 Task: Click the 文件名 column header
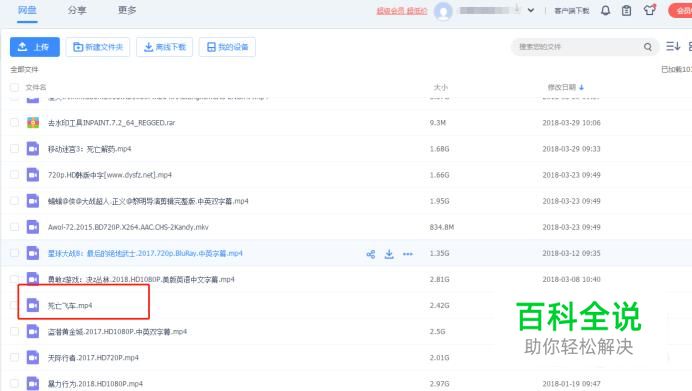tap(36, 87)
